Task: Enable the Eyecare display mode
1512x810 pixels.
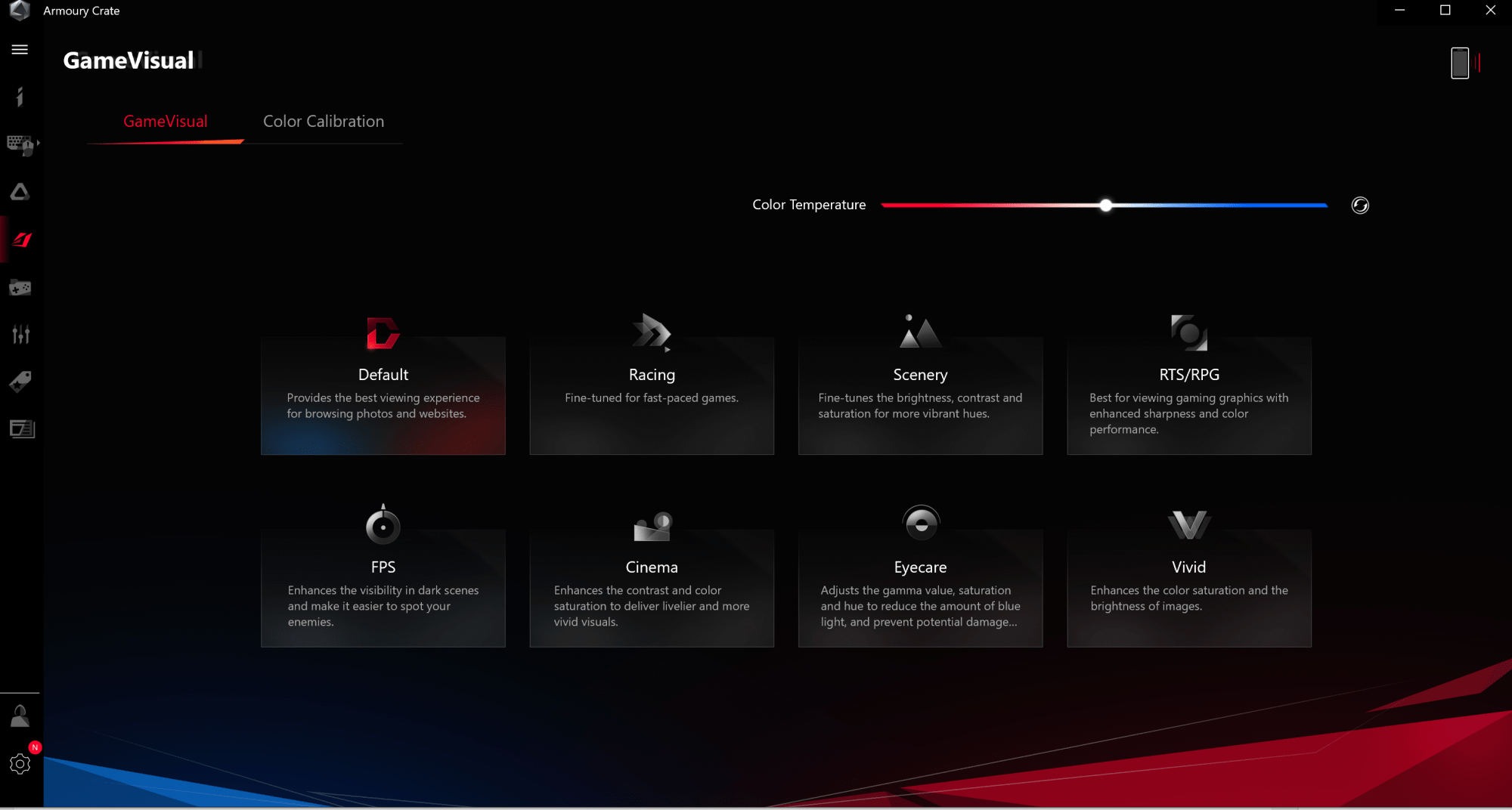Action: coord(920,587)
